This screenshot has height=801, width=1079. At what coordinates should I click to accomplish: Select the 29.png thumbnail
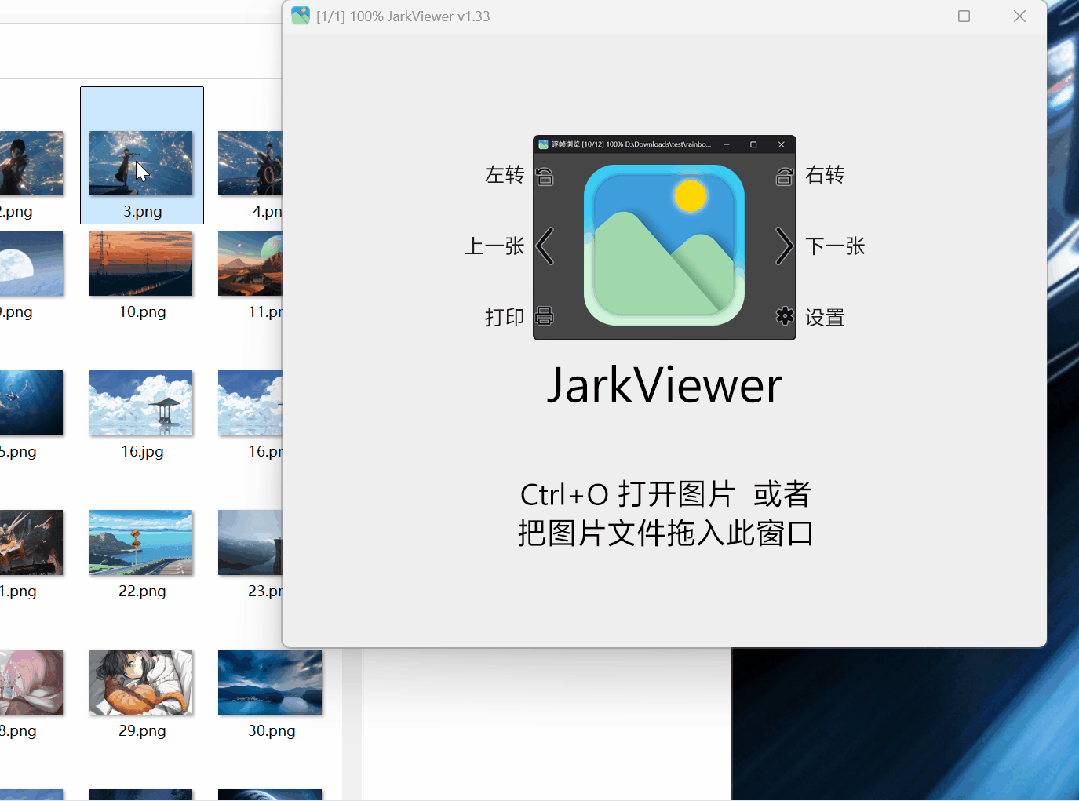[141, 683]
